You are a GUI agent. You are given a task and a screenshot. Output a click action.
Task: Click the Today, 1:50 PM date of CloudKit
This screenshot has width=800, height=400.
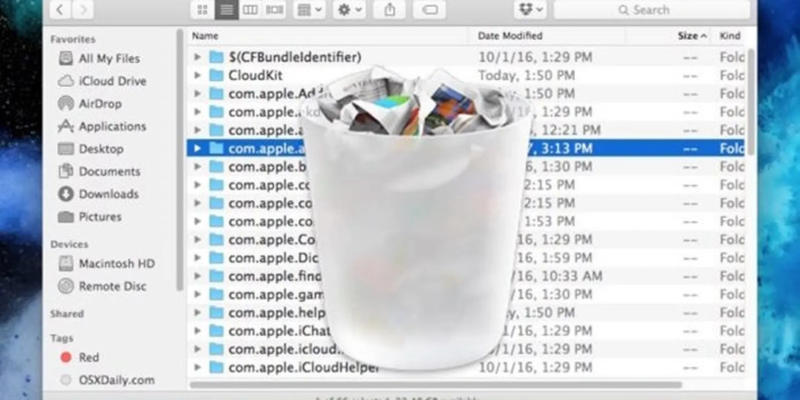(527, 76)
